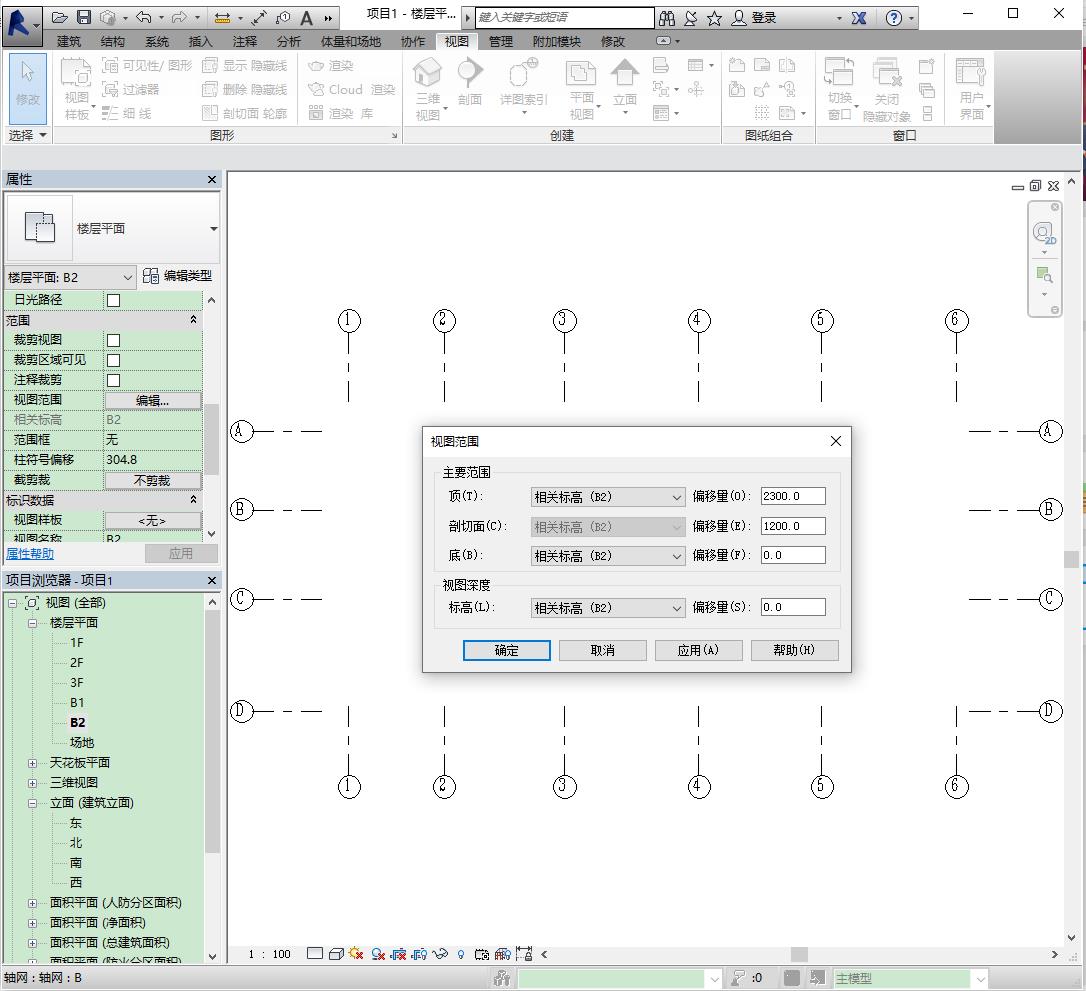This screenshot has width=1086, height=991.
Task: Click the keyword search box in title bar
Action: (x=564, y=17)
